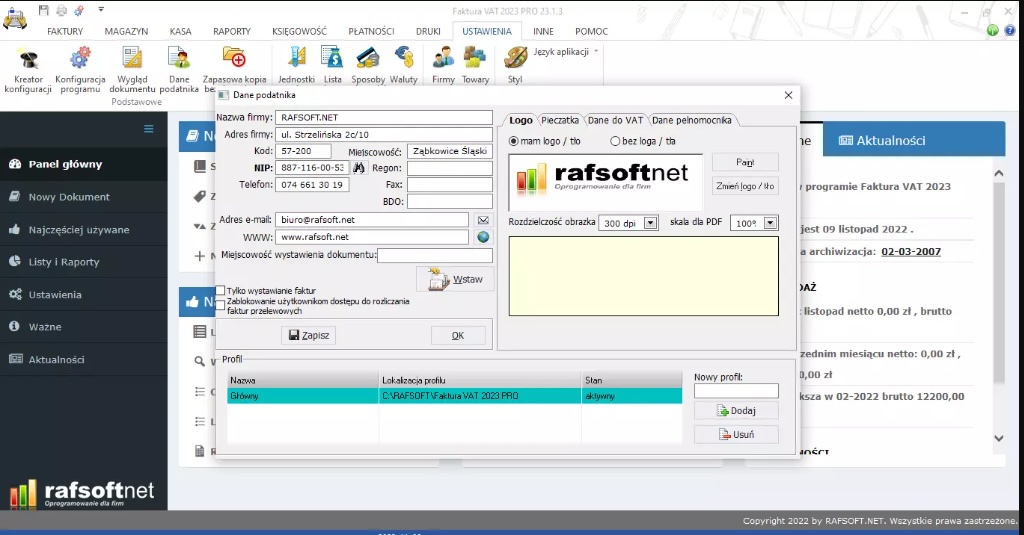Click Regon input field
This screenshot has width=1024, height=535.
pyautogui.click(x=450, y=168)
